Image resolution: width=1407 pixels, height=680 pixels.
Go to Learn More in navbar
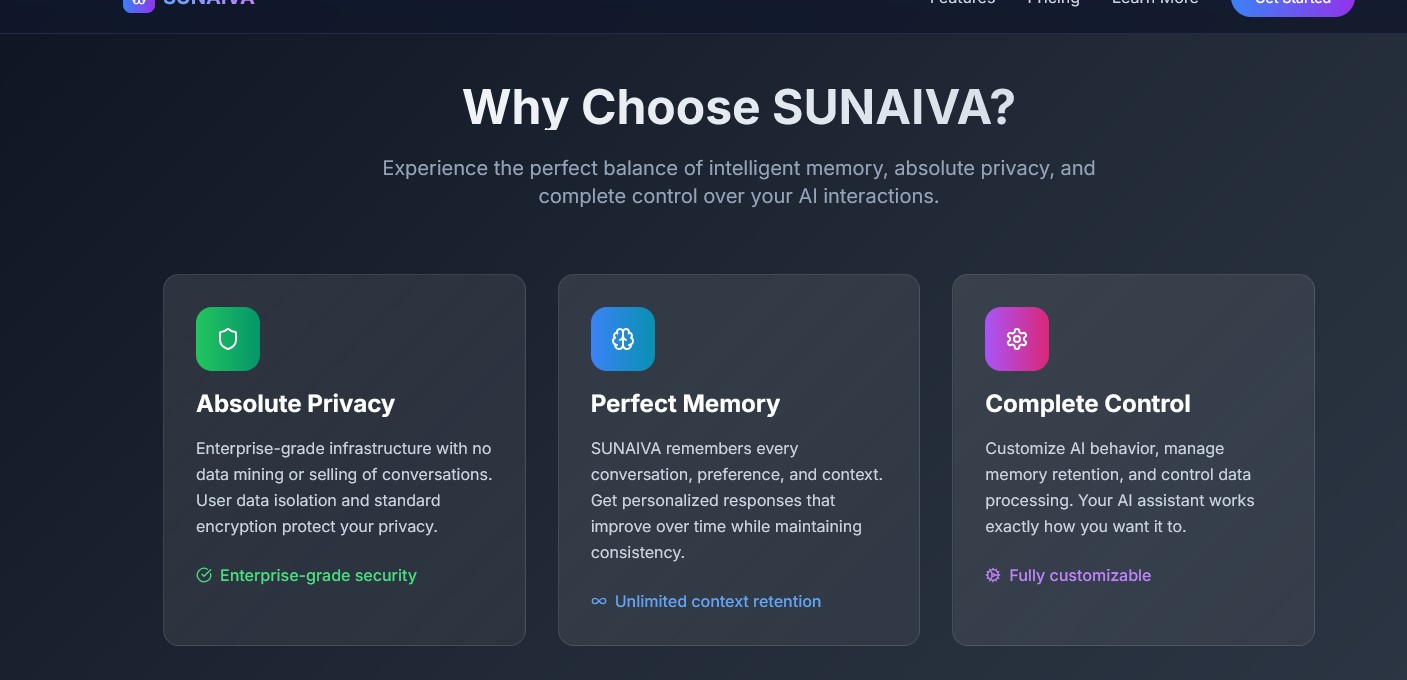(x=1155, y=3)
